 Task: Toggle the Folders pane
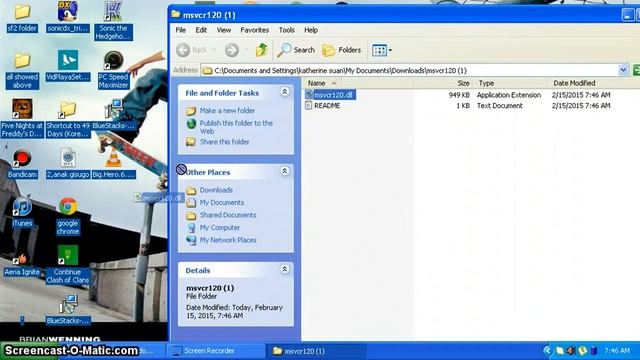(x=342, y=50)
